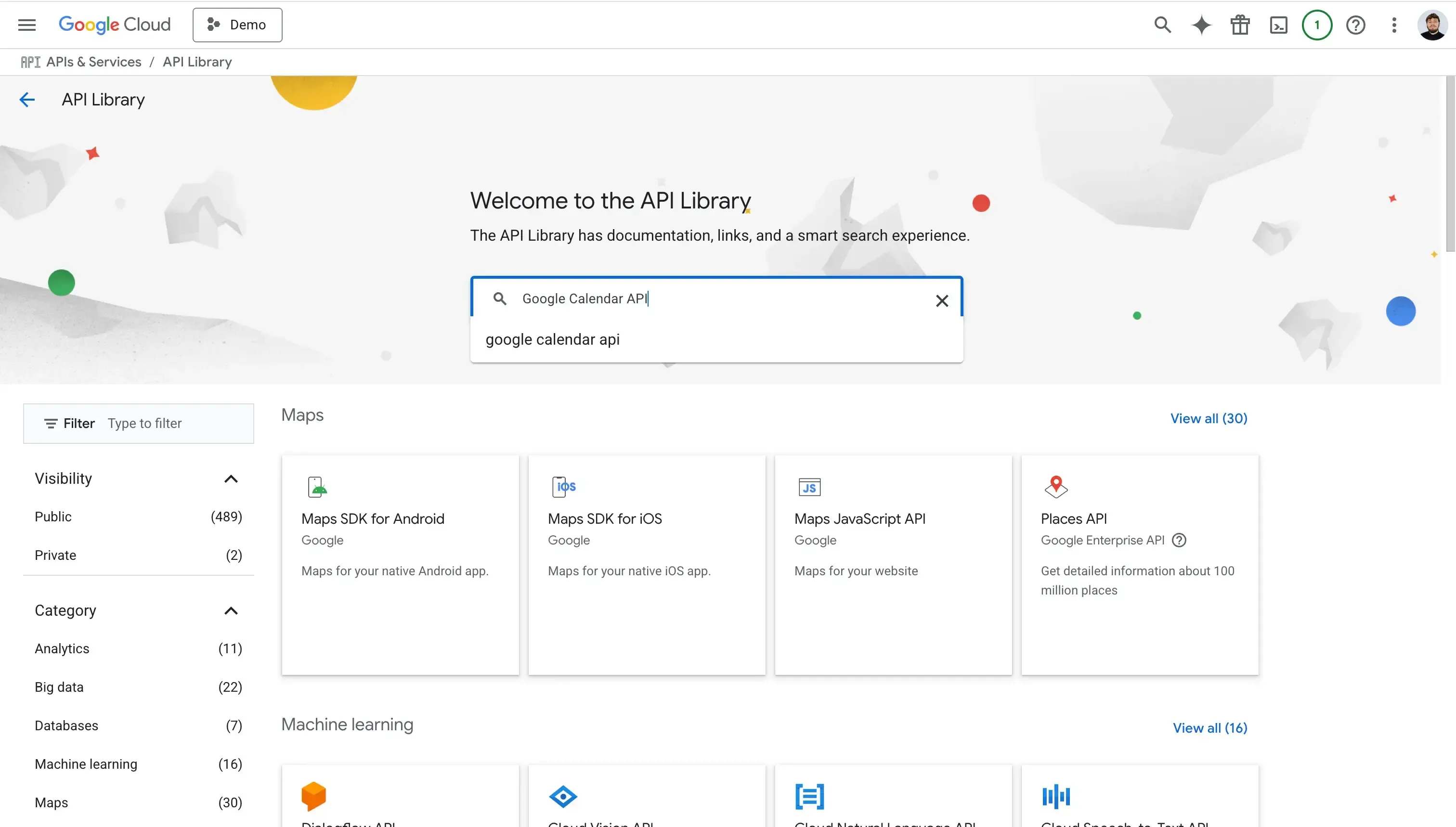The height and width of the screenshot is (827, 1456).
Task: Open the notifications badge showing 1
Action: coord(1317,25)
